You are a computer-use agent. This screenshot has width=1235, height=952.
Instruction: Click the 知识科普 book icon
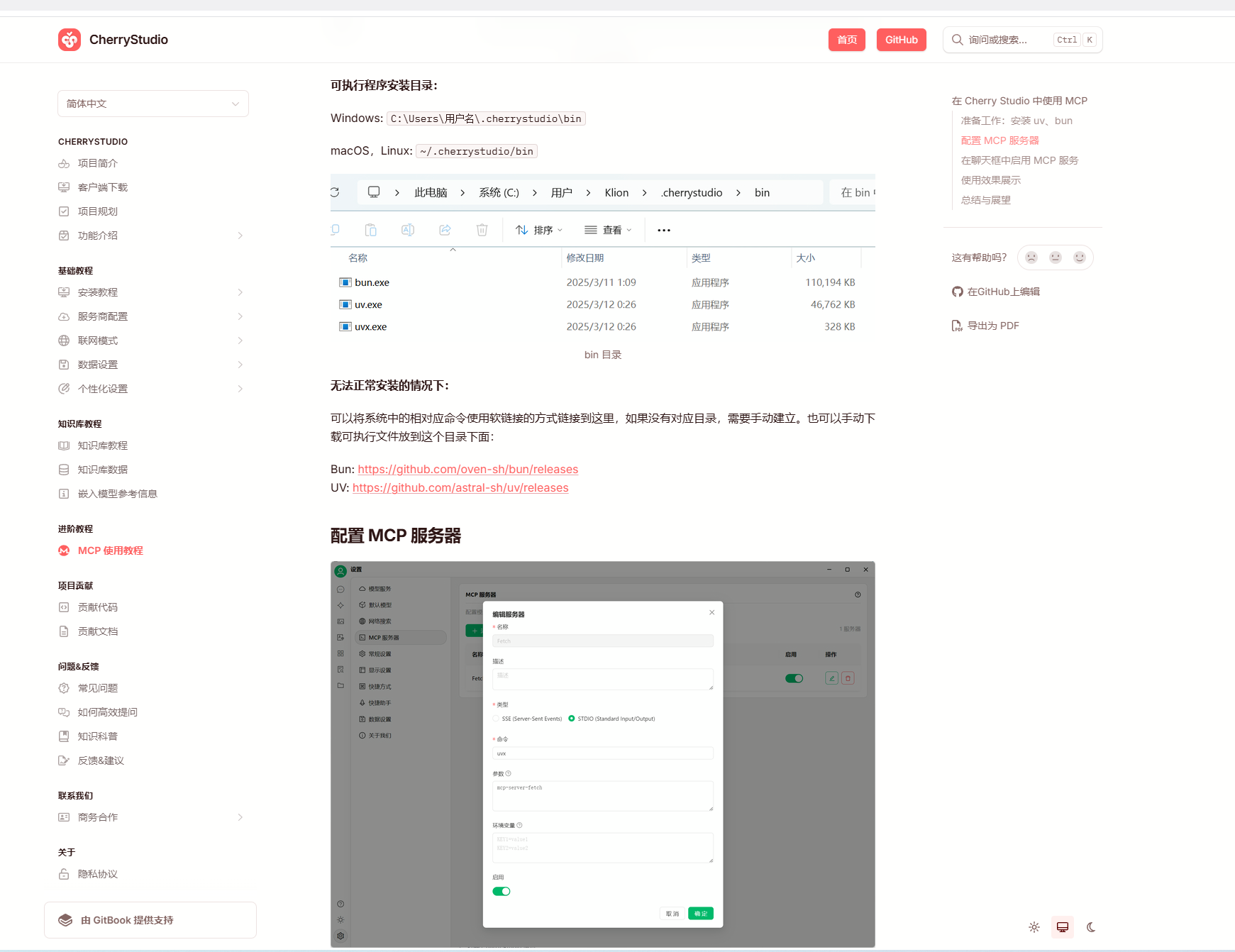tap(64, 736)
